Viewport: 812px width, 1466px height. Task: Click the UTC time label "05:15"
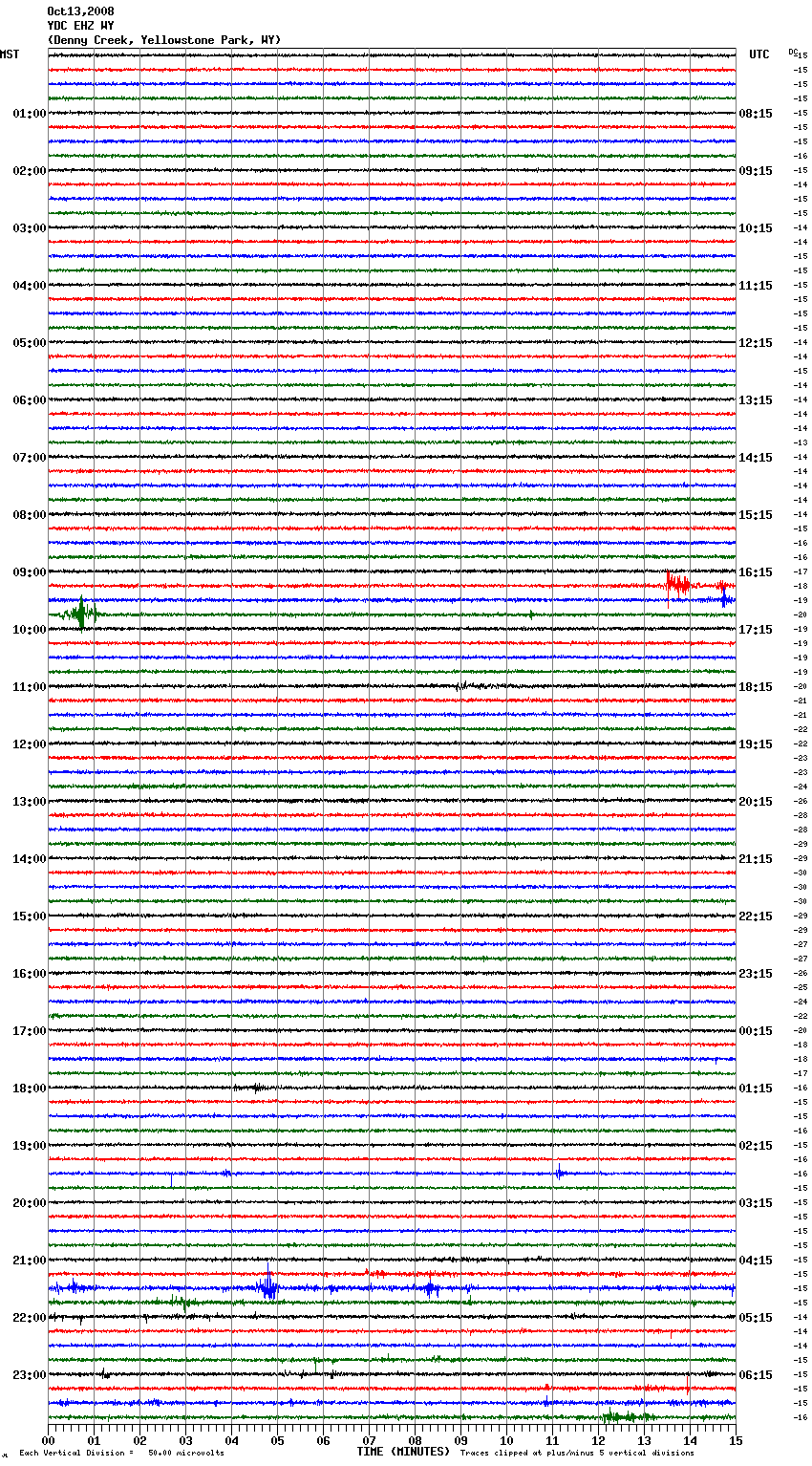[x=756, y=1318]
